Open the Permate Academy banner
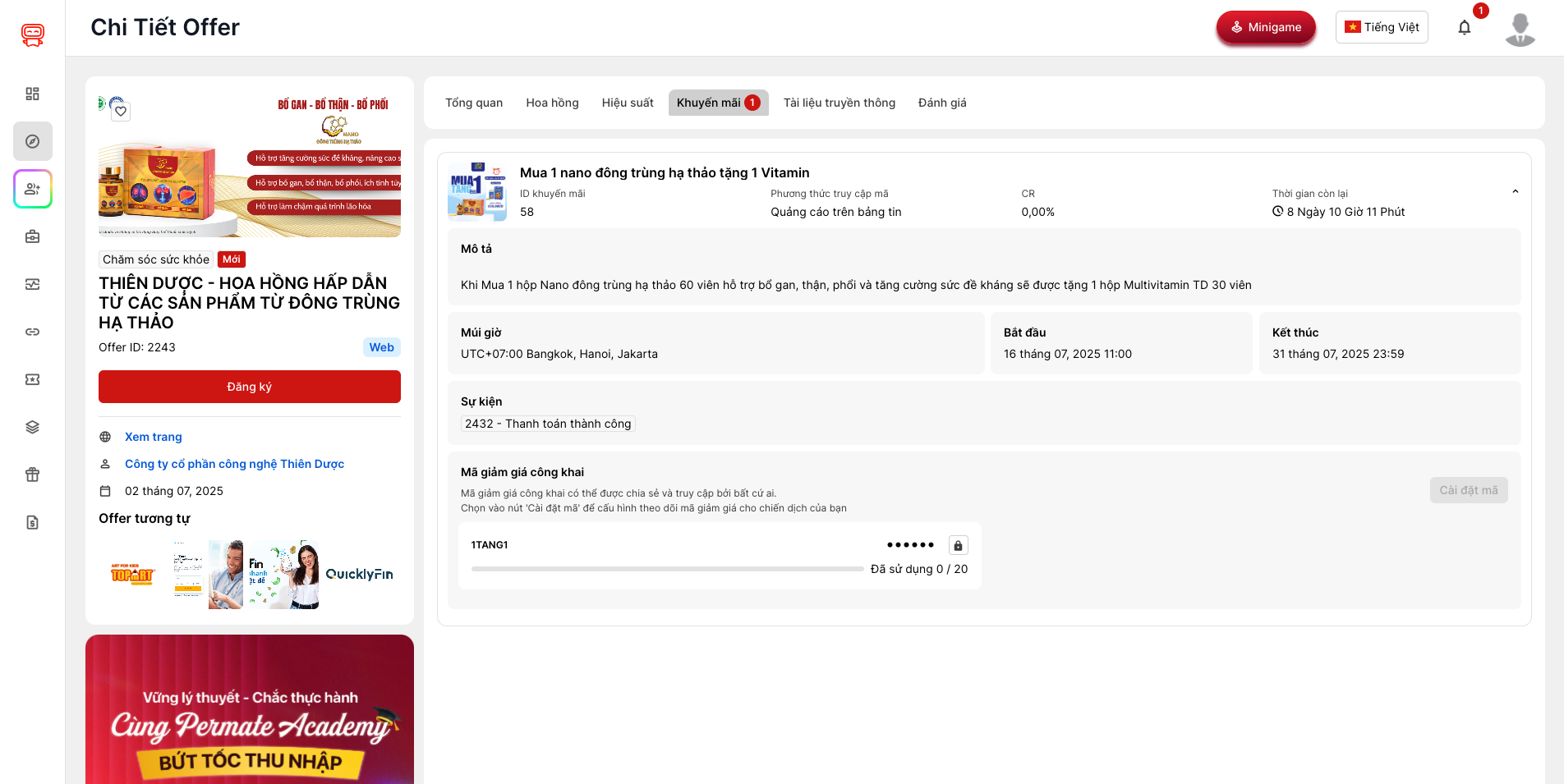This screenshot has width=1564, height=784. pos(250,710)
